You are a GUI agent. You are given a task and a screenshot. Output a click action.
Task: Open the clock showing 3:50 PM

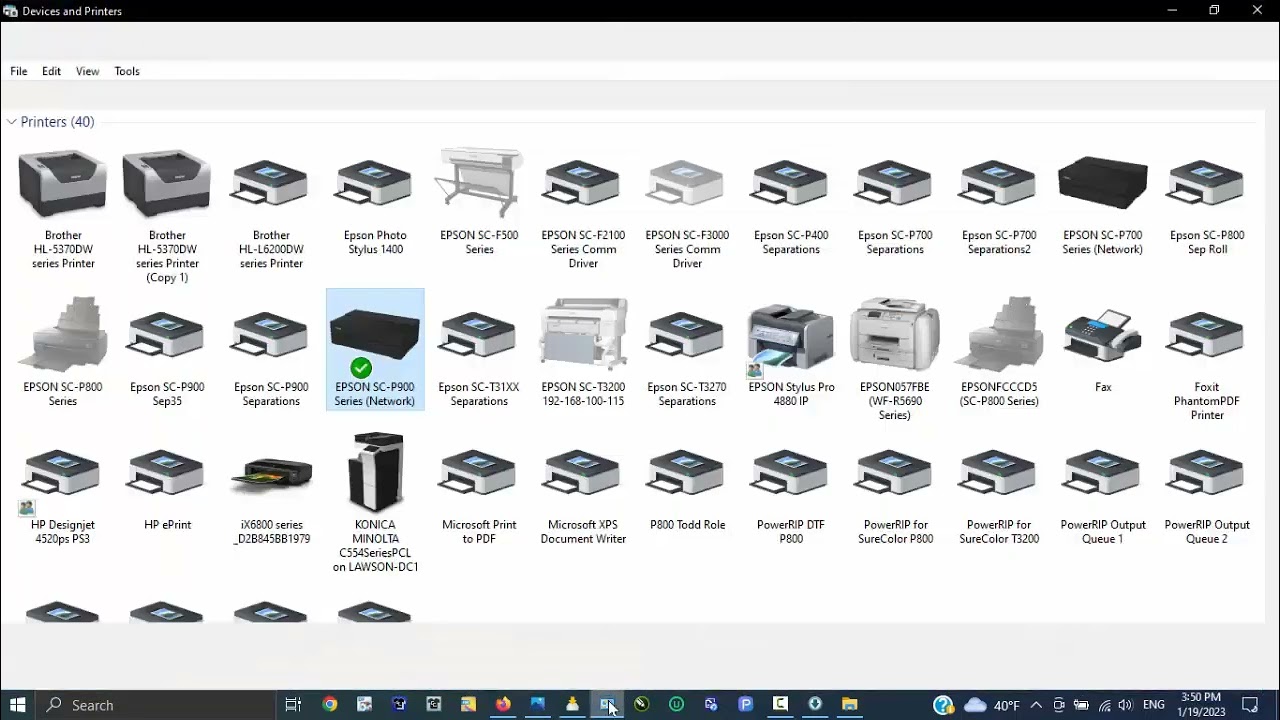pyautogui.click(x=1200, y=705)
